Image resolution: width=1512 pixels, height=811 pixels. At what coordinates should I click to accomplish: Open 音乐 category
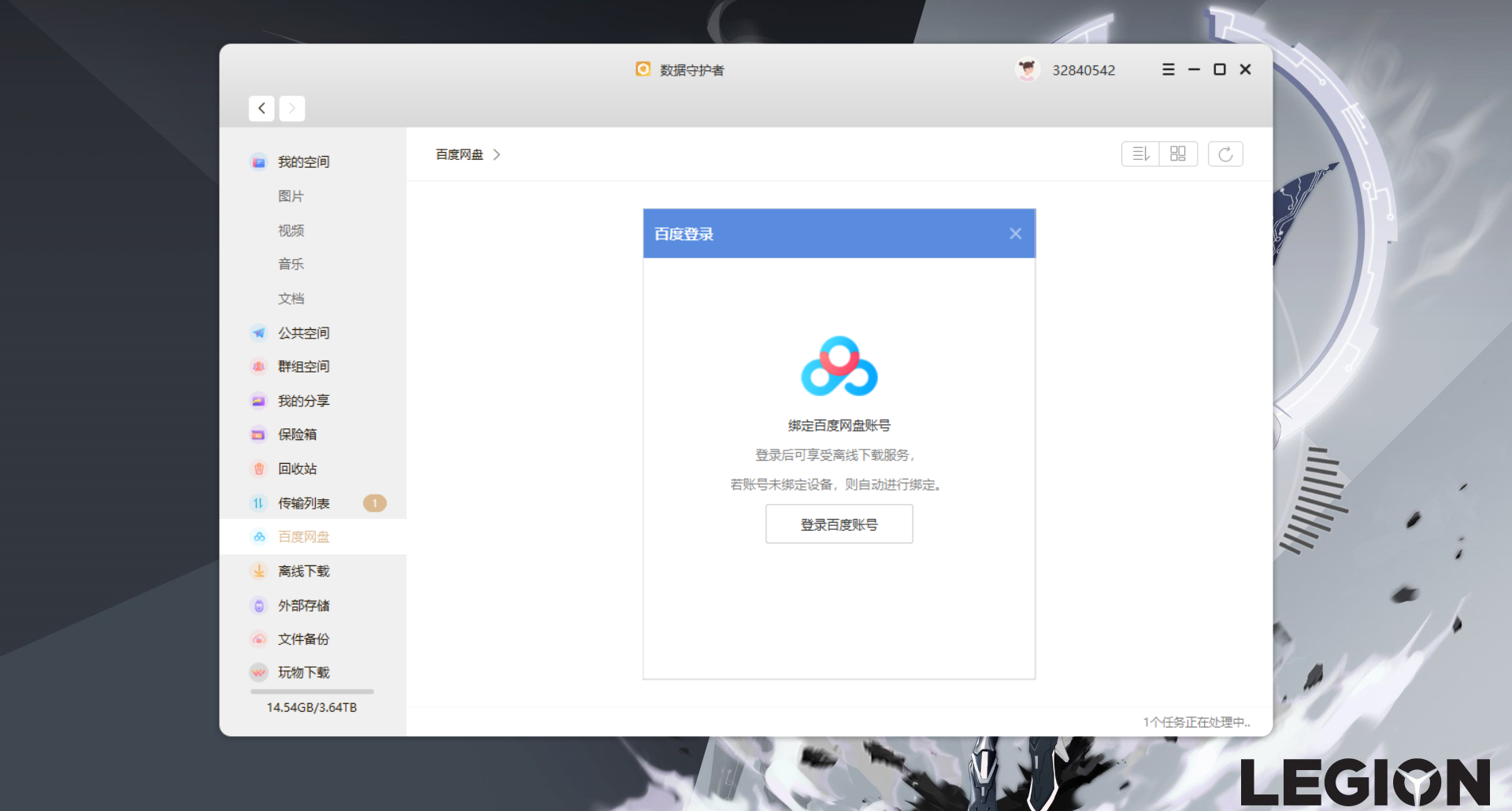(x=291, y=265)
